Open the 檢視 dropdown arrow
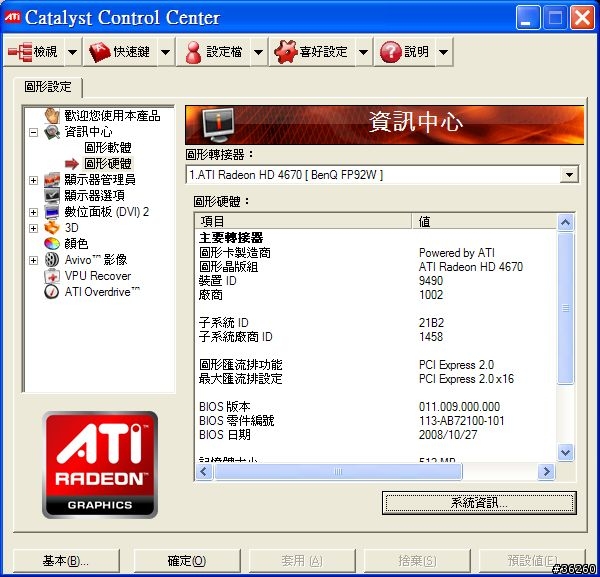Image resolution: width=600 pixels, height=577 pixels. [x=72, y=52]
